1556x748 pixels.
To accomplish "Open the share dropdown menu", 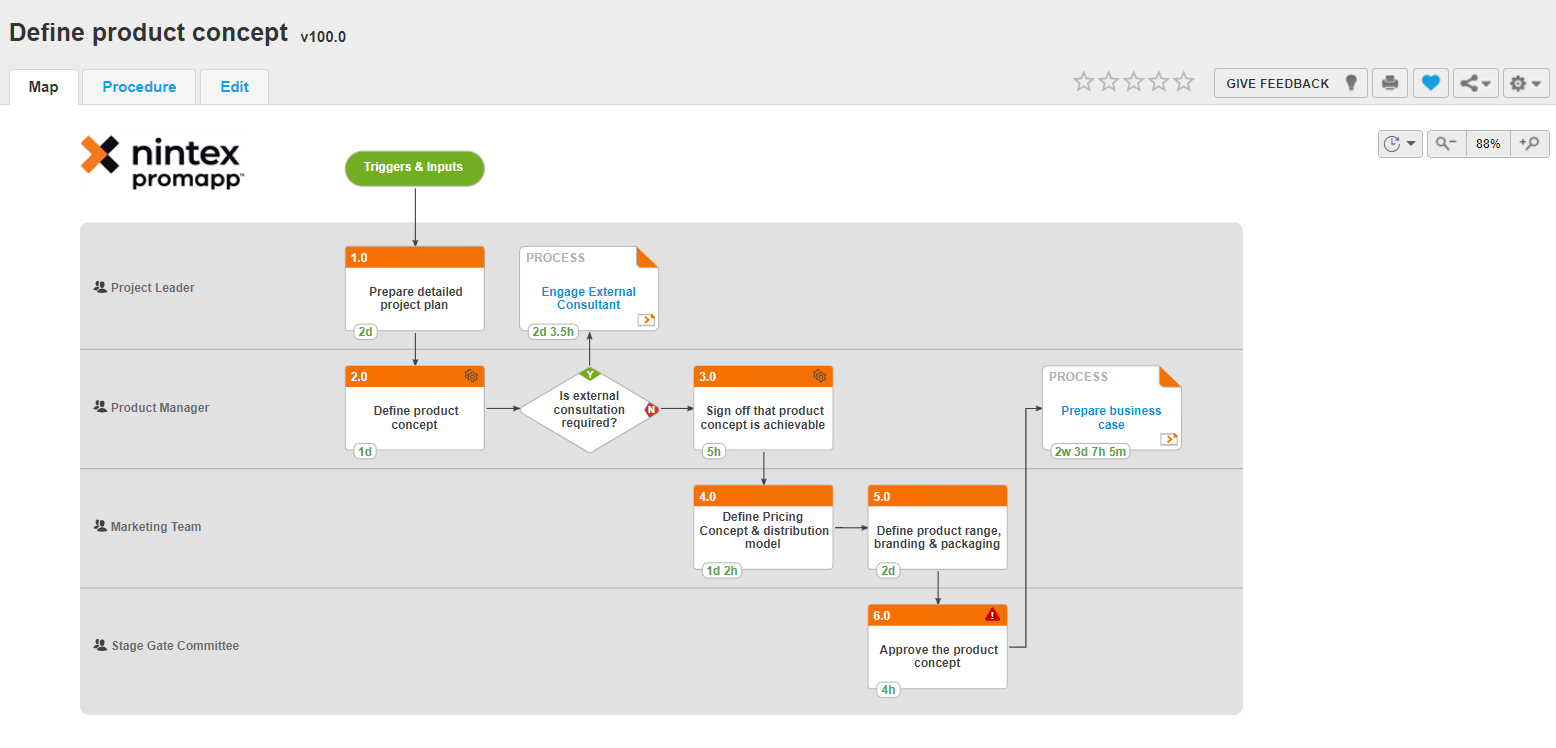I will [1476, 83].
